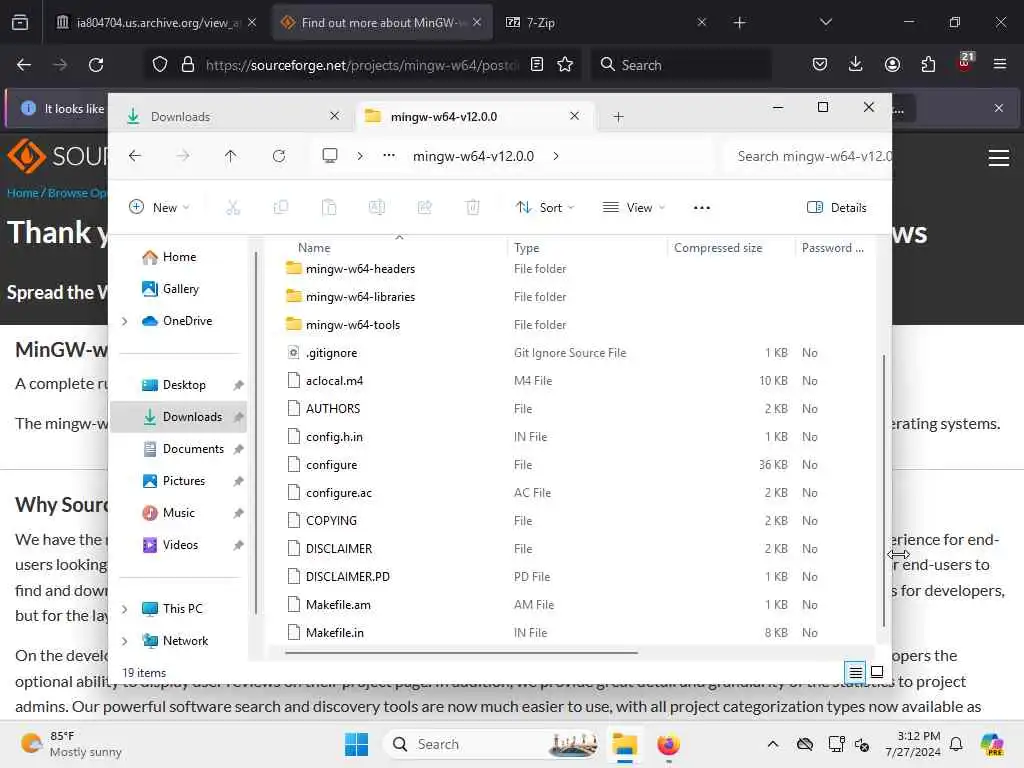Click the vertical scrollbar of file list

(884, 490)
